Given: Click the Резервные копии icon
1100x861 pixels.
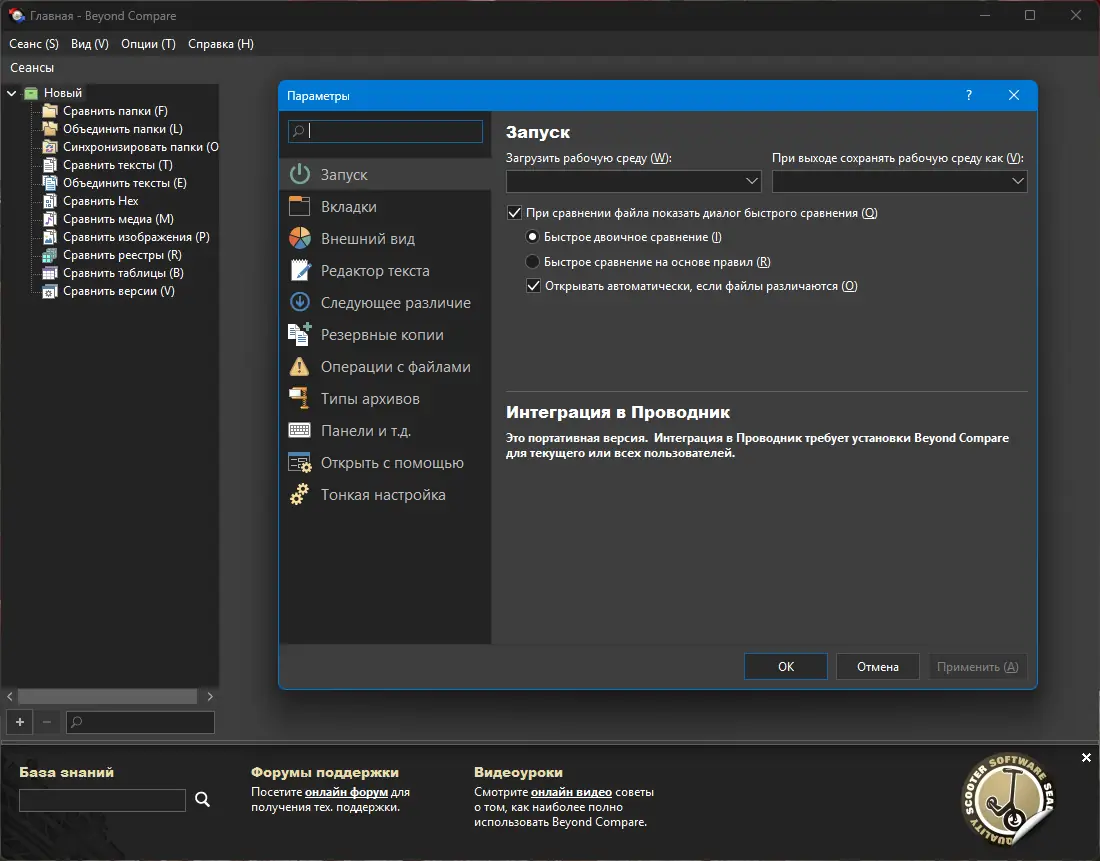Looking at the screenshot, I should [300, 334].
